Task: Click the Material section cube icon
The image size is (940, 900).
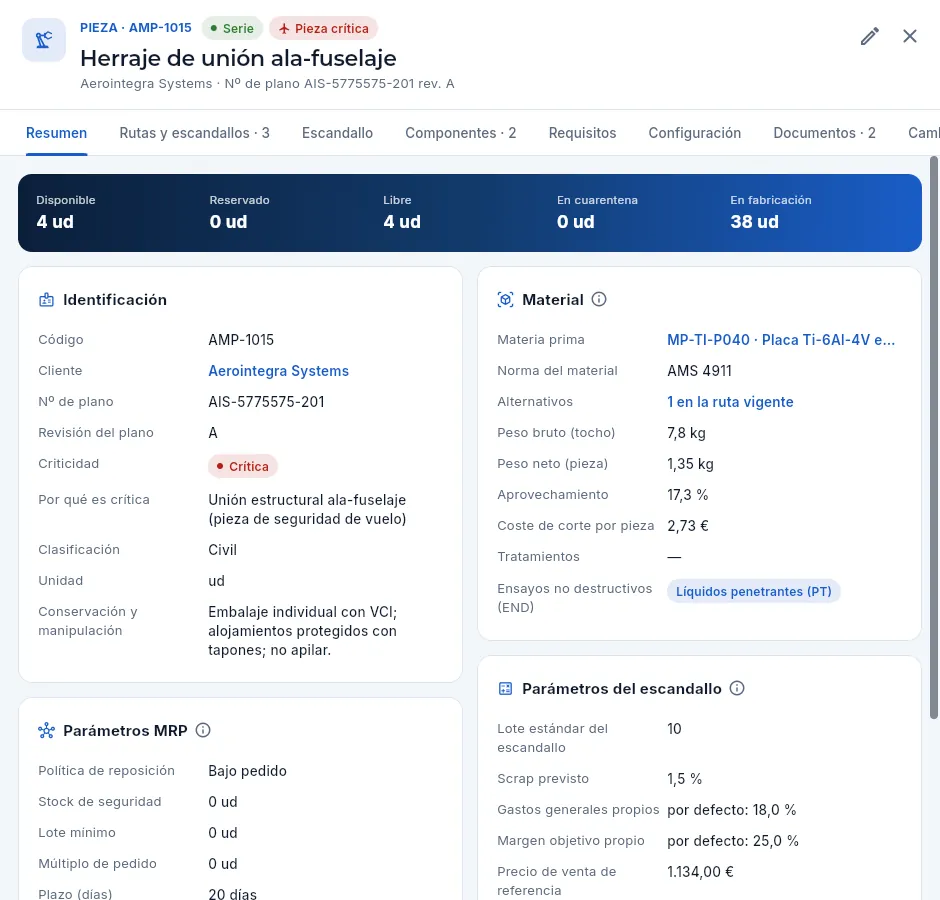Action: click(505, 299)
